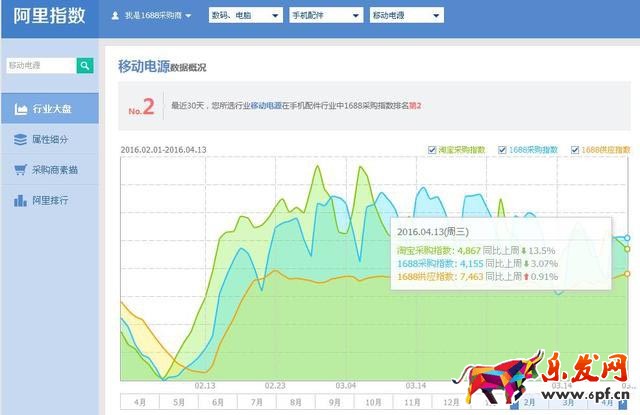Toggle the 1688采购指数 checkbox
Viewport: 640px width, 415px height.
coord(502,150)
